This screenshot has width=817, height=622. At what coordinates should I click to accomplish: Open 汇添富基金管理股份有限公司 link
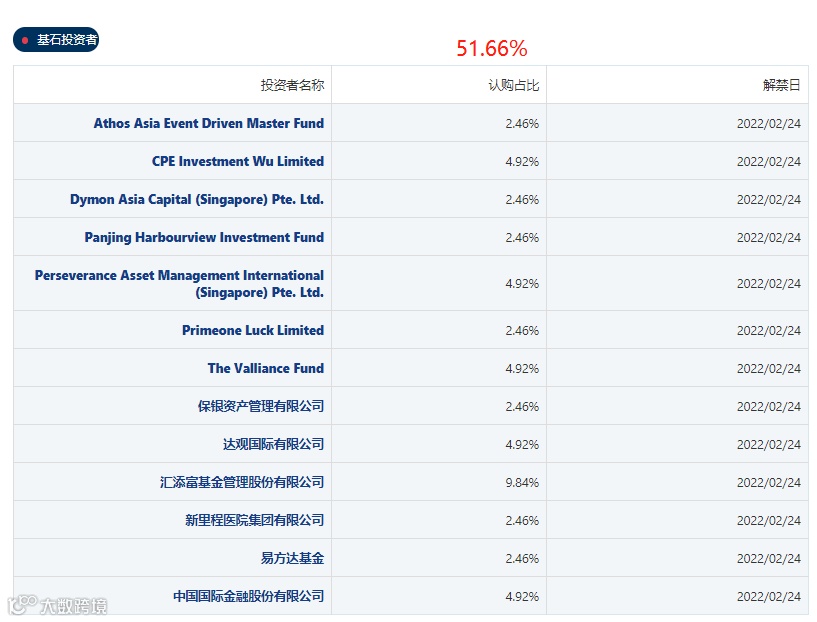click(x=242, y=482)
